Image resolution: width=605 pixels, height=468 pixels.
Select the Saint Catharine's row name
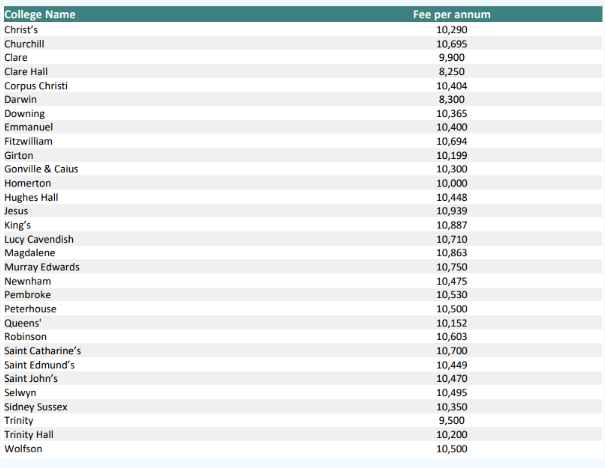coord(43,351)
